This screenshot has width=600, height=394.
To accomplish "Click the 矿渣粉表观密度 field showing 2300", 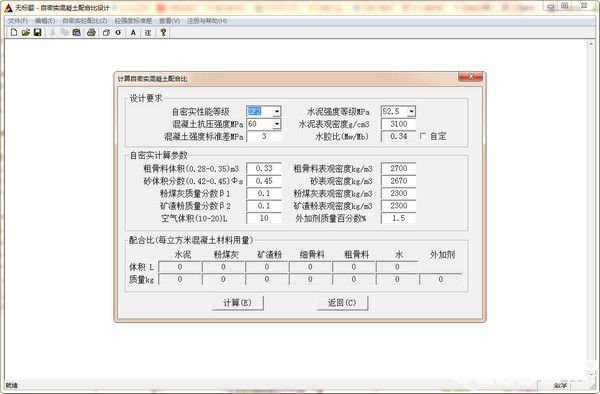I will click(398, 206).
